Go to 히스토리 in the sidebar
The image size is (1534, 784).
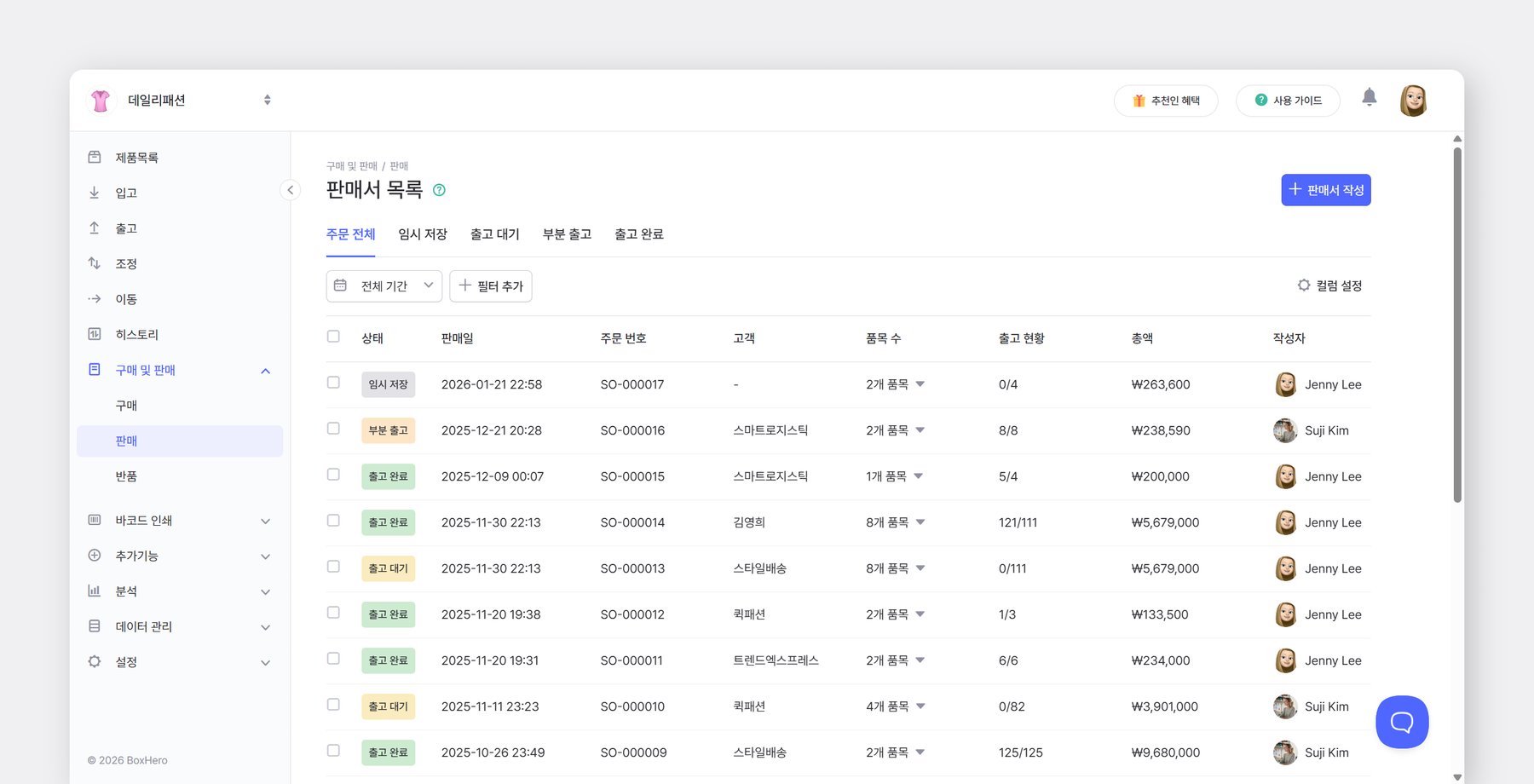click(x=136, y=335)
